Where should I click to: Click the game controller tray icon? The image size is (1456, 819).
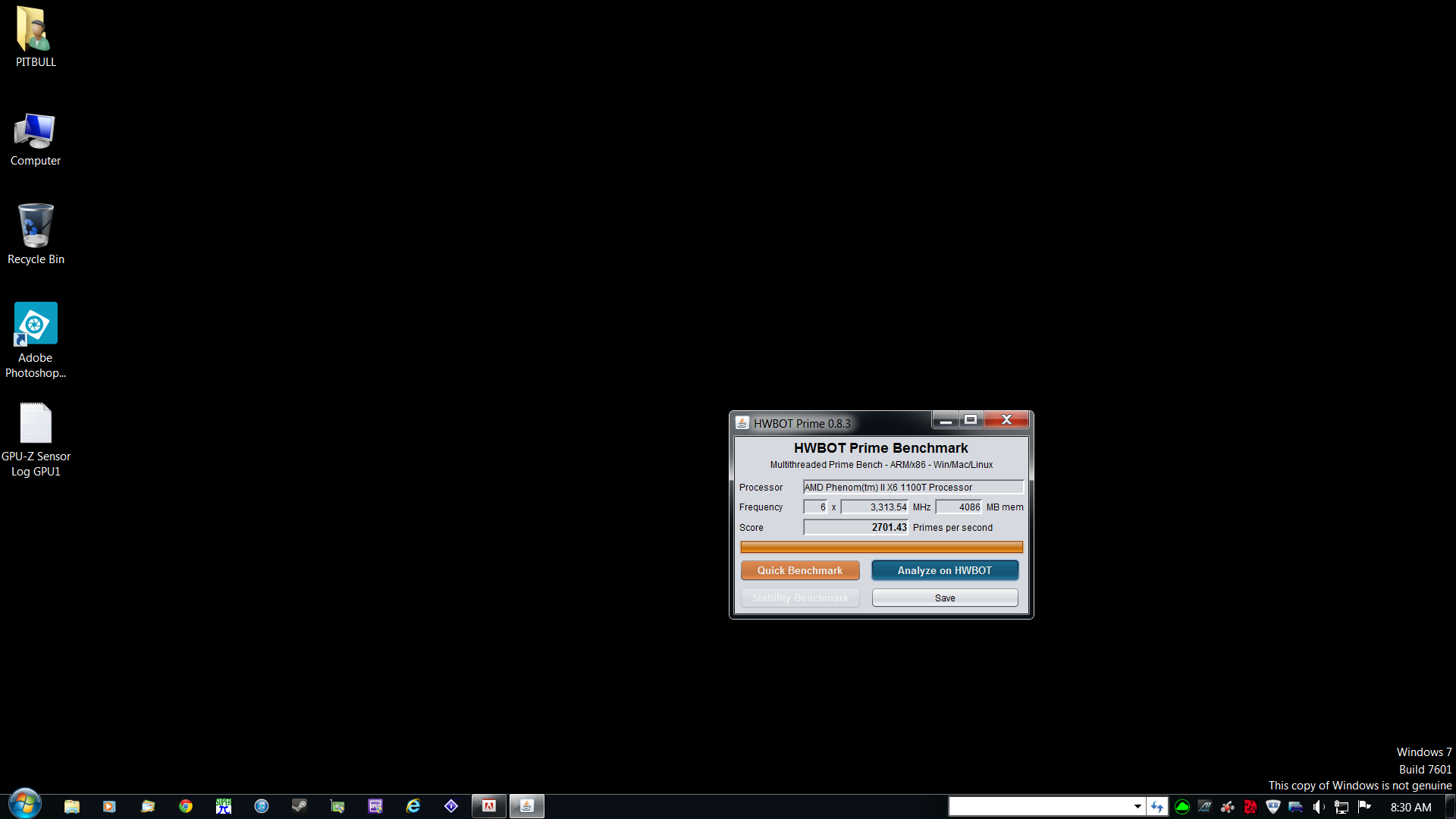1296,807
